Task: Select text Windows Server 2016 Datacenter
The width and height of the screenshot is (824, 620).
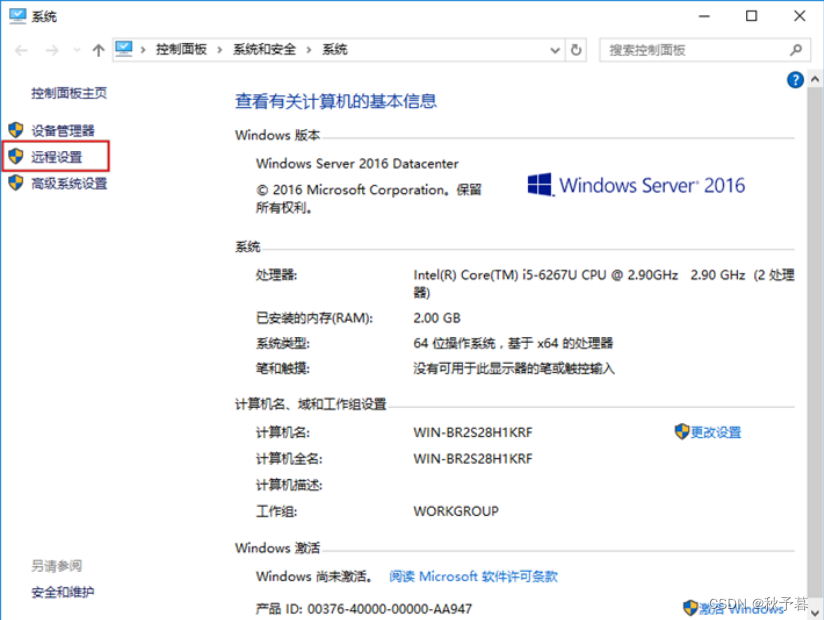Action: tap(357, 164)
